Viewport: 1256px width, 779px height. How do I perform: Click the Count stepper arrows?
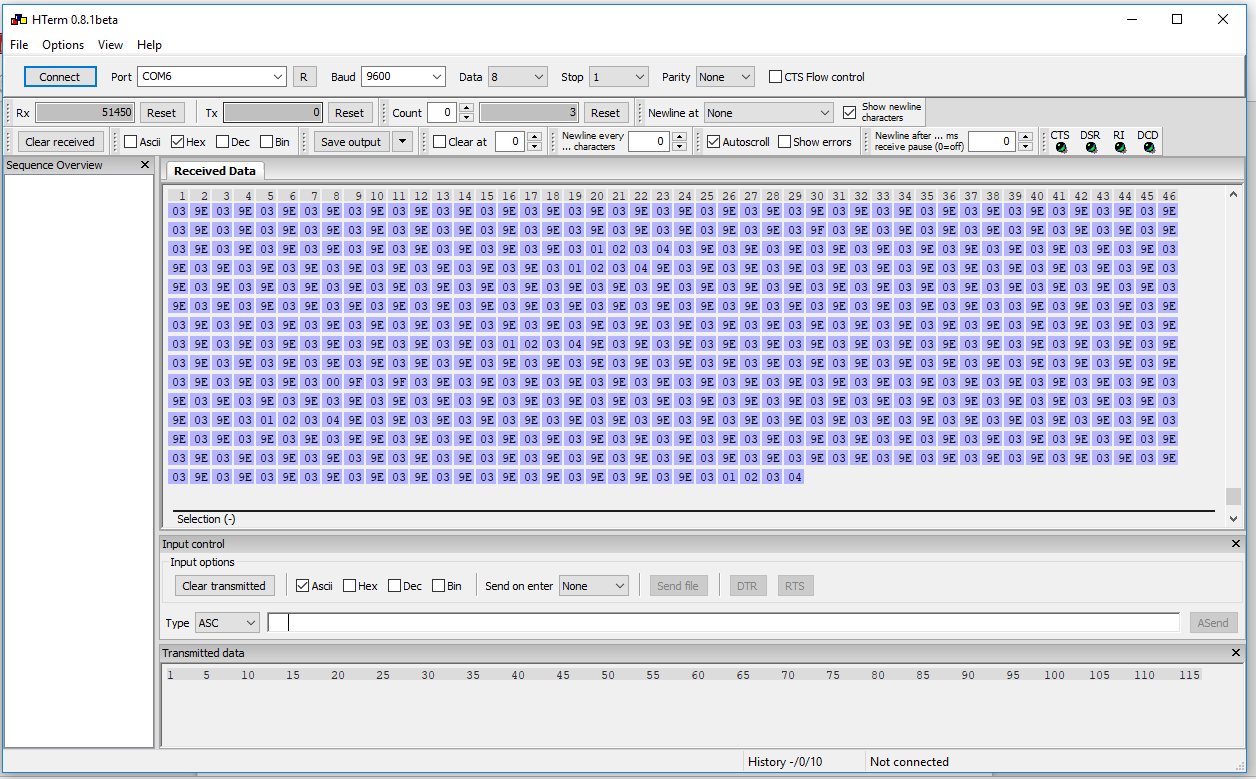point(466,113)
